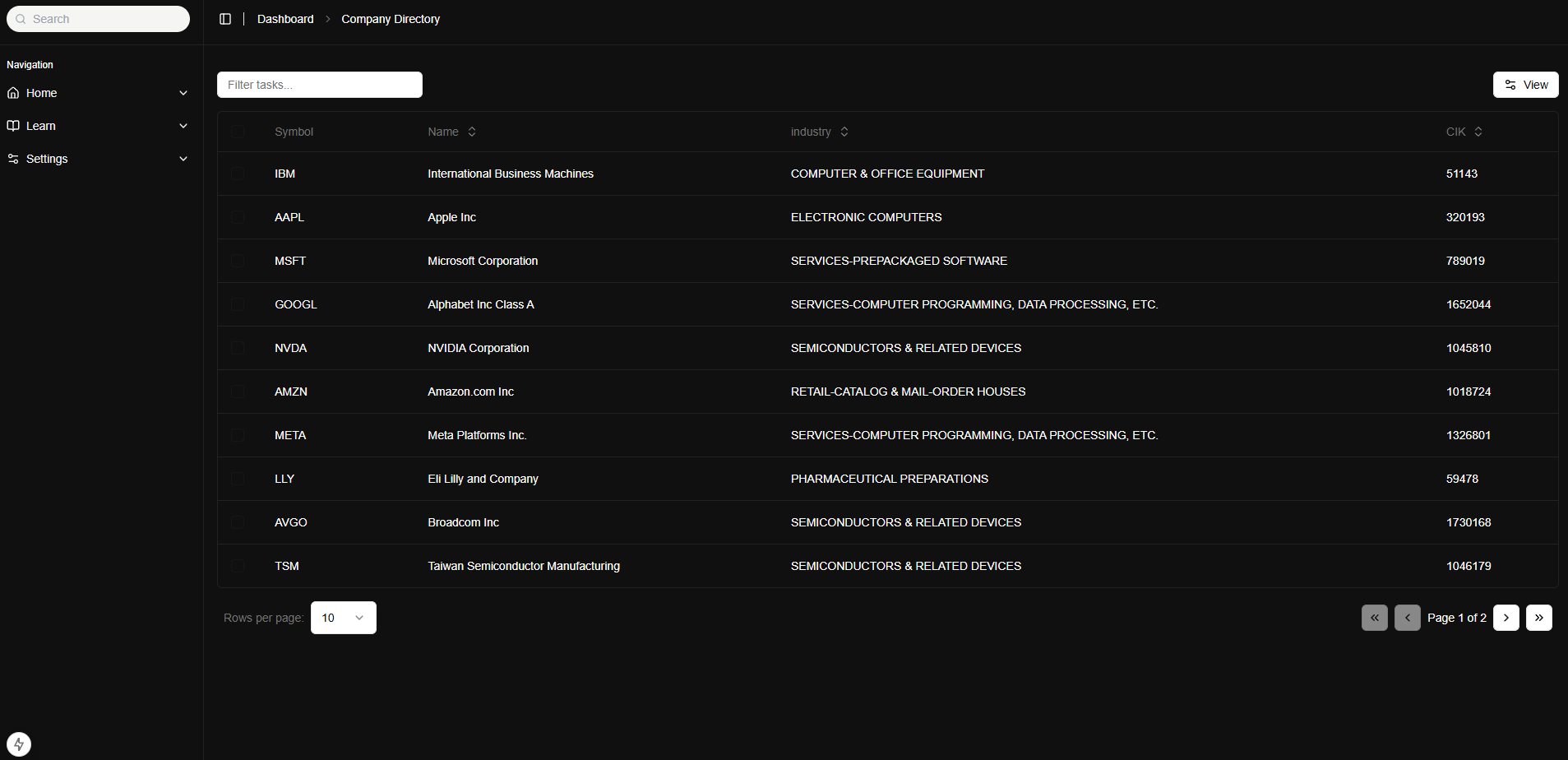Viewport: 1568px width, 760px height.
Task: Open the rows per page dropdown
Action: pos(344,618)
